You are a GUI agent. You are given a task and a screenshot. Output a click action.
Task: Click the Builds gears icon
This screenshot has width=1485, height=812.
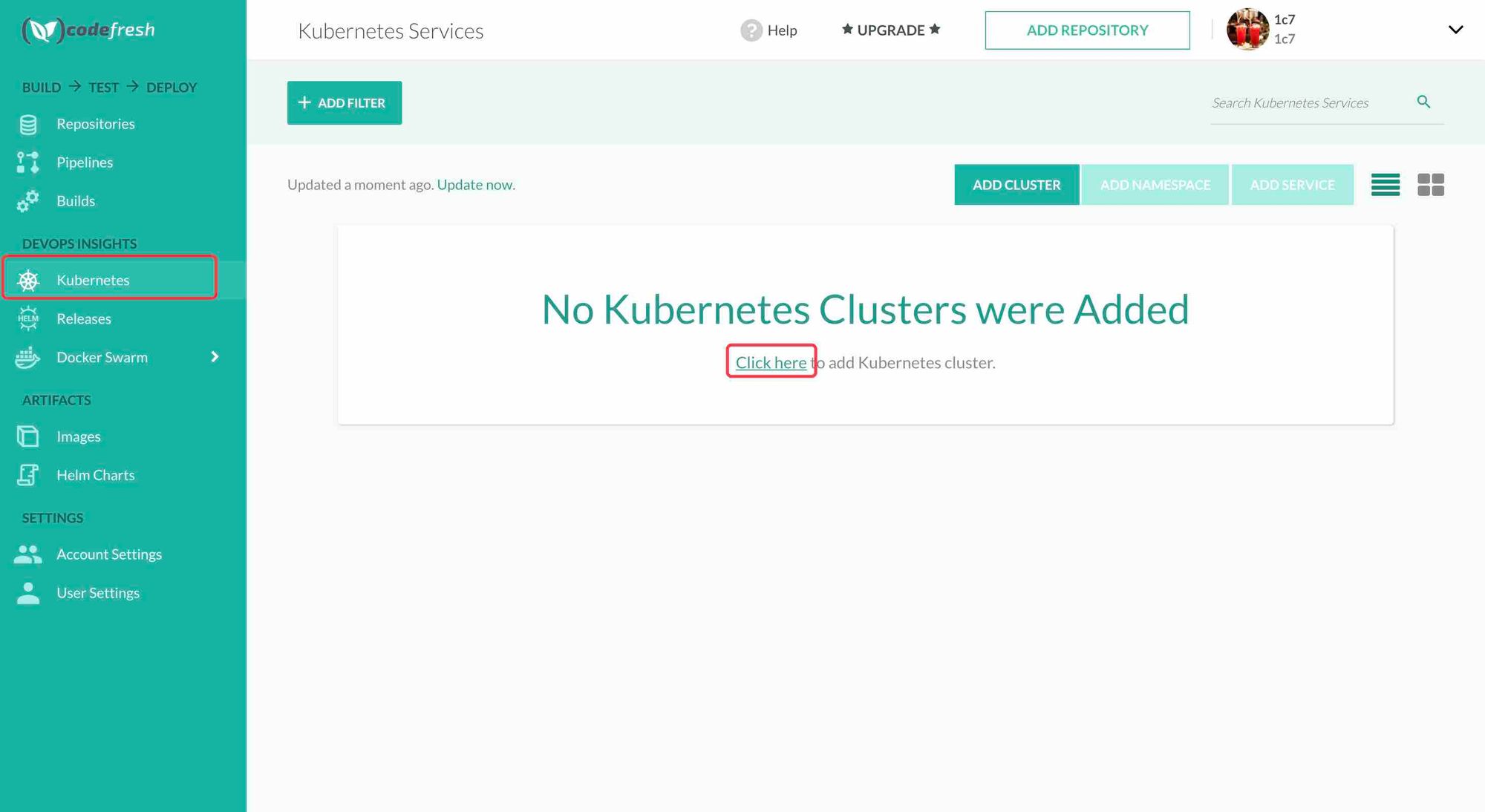[x=28, y=201]
